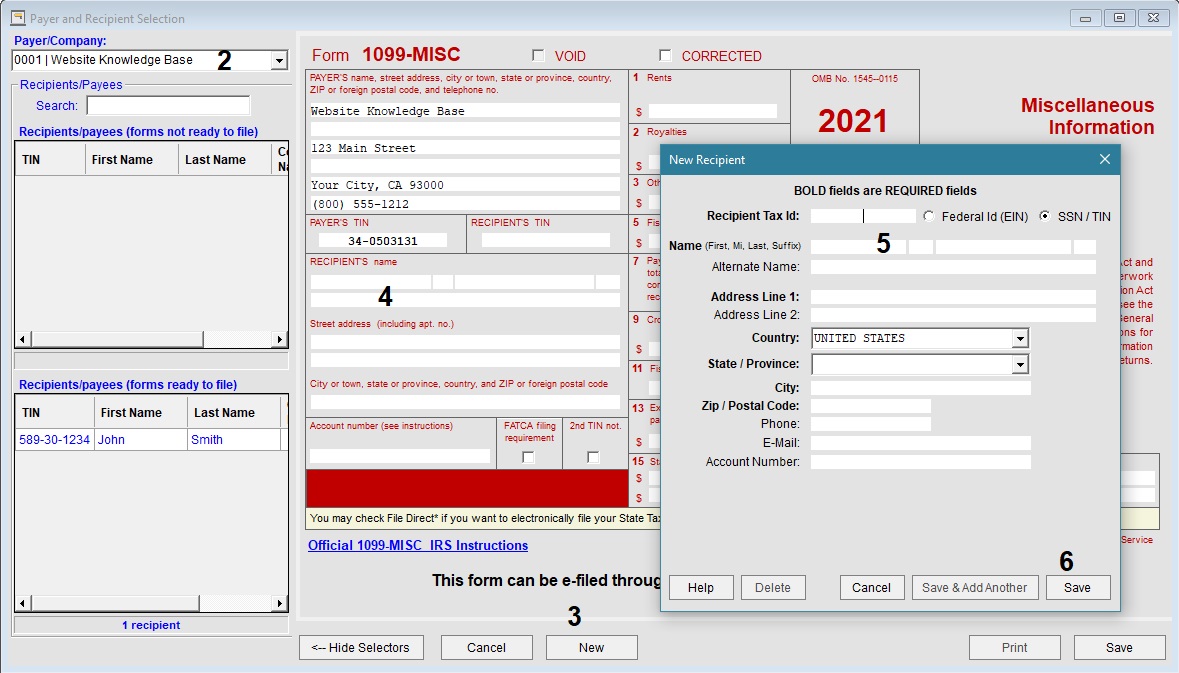Click Help in New Recipient dialog
Screen dimensions: 1179x673
701,587
